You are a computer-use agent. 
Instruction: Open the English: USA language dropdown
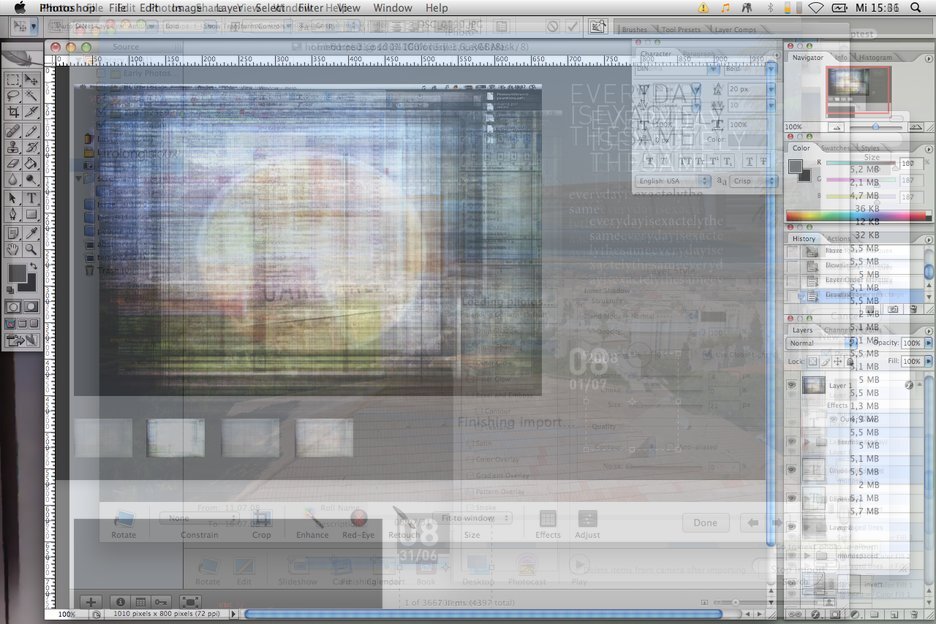[673, 181]
